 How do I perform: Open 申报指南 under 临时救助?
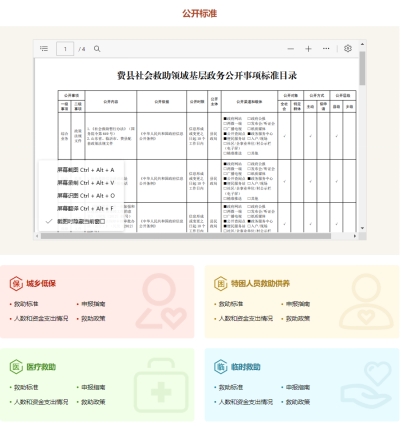[298, 387]
